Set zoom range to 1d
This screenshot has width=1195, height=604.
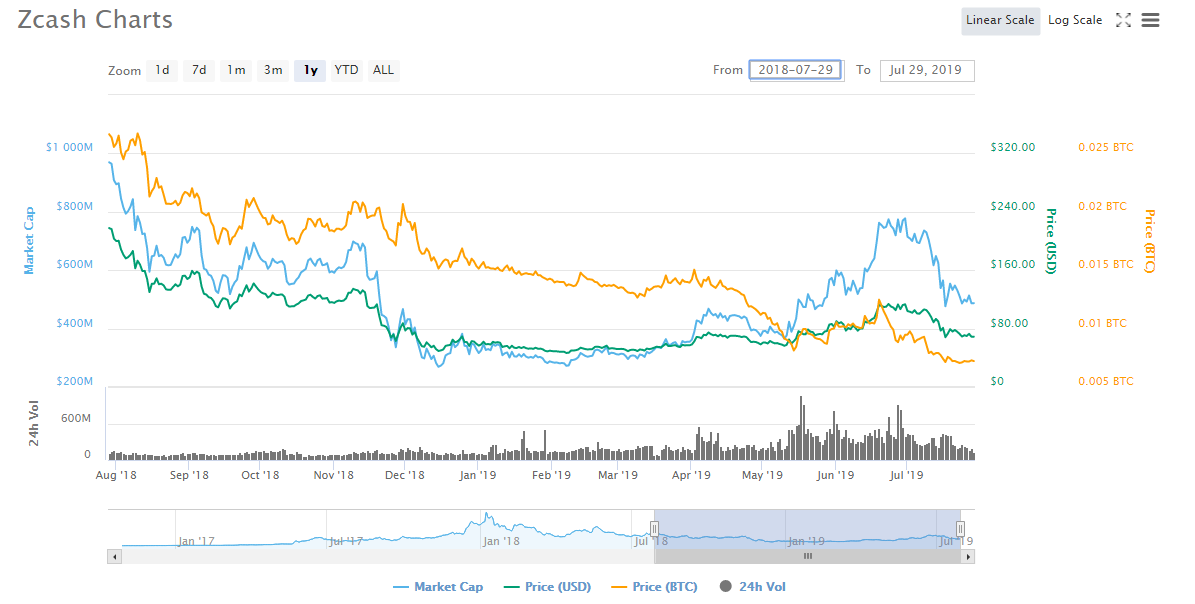(162, 70)
